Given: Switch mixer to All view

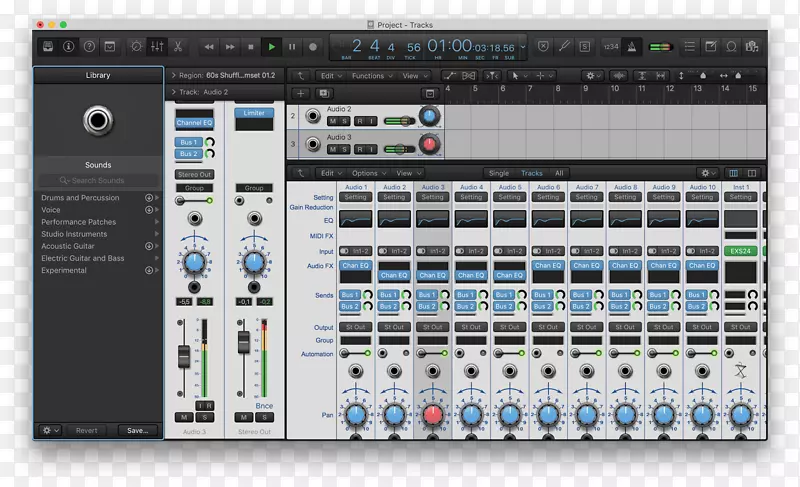Looking at the screenshot, I should (559, 173).
